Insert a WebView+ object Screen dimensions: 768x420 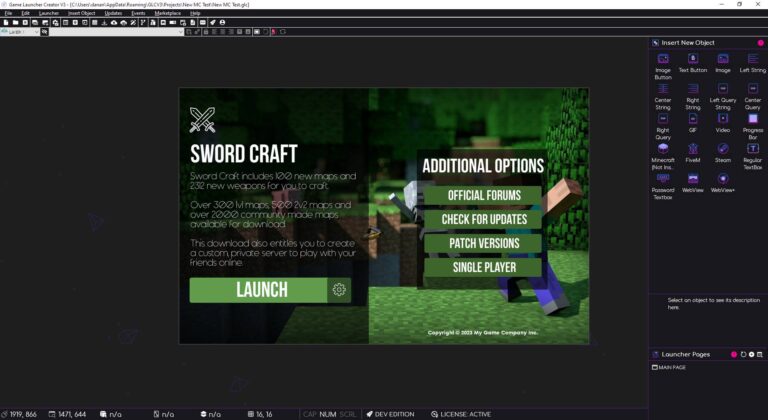(x=722, y=182)
